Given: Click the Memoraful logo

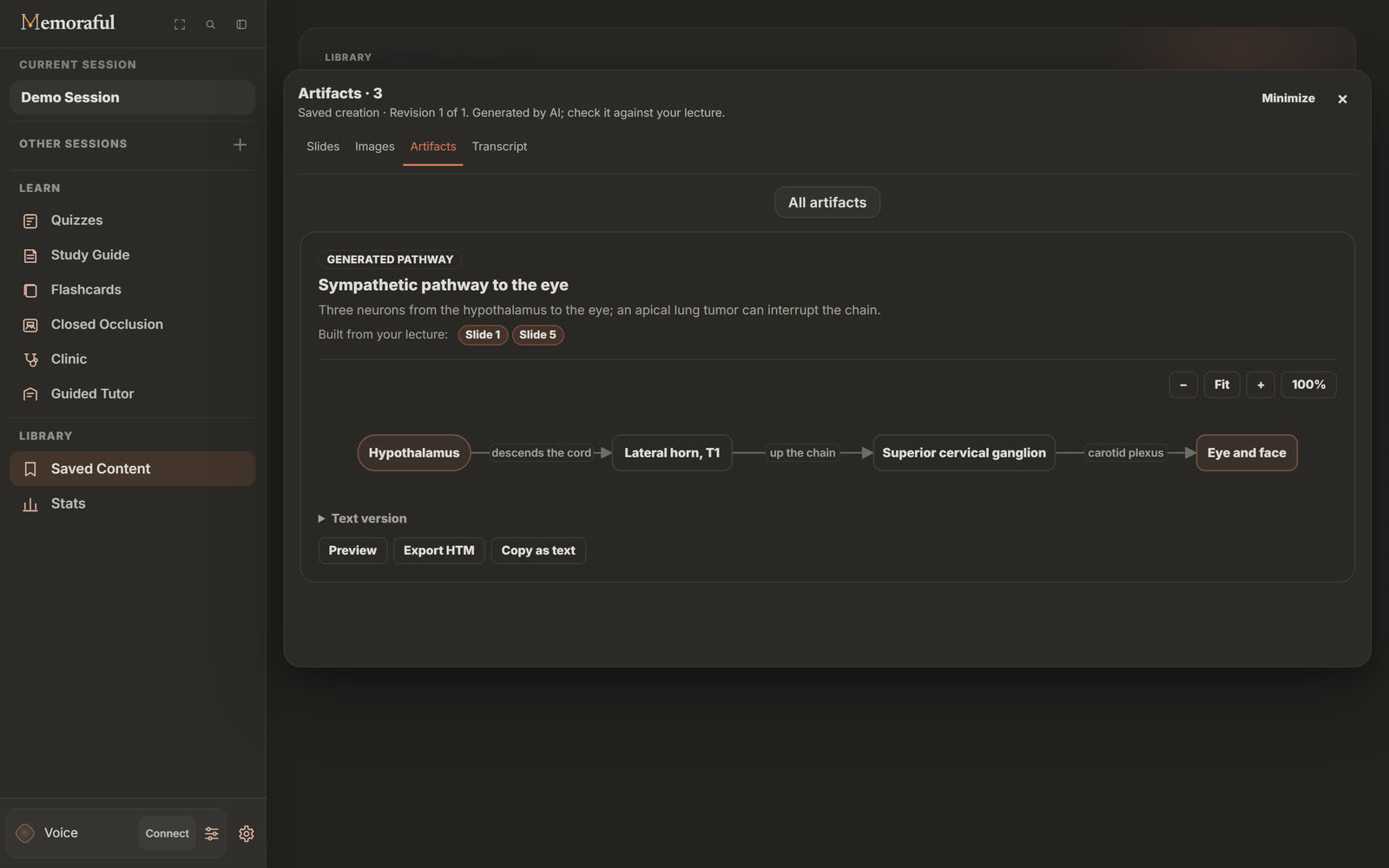Looking at the screenshot, I should point(68,23).
